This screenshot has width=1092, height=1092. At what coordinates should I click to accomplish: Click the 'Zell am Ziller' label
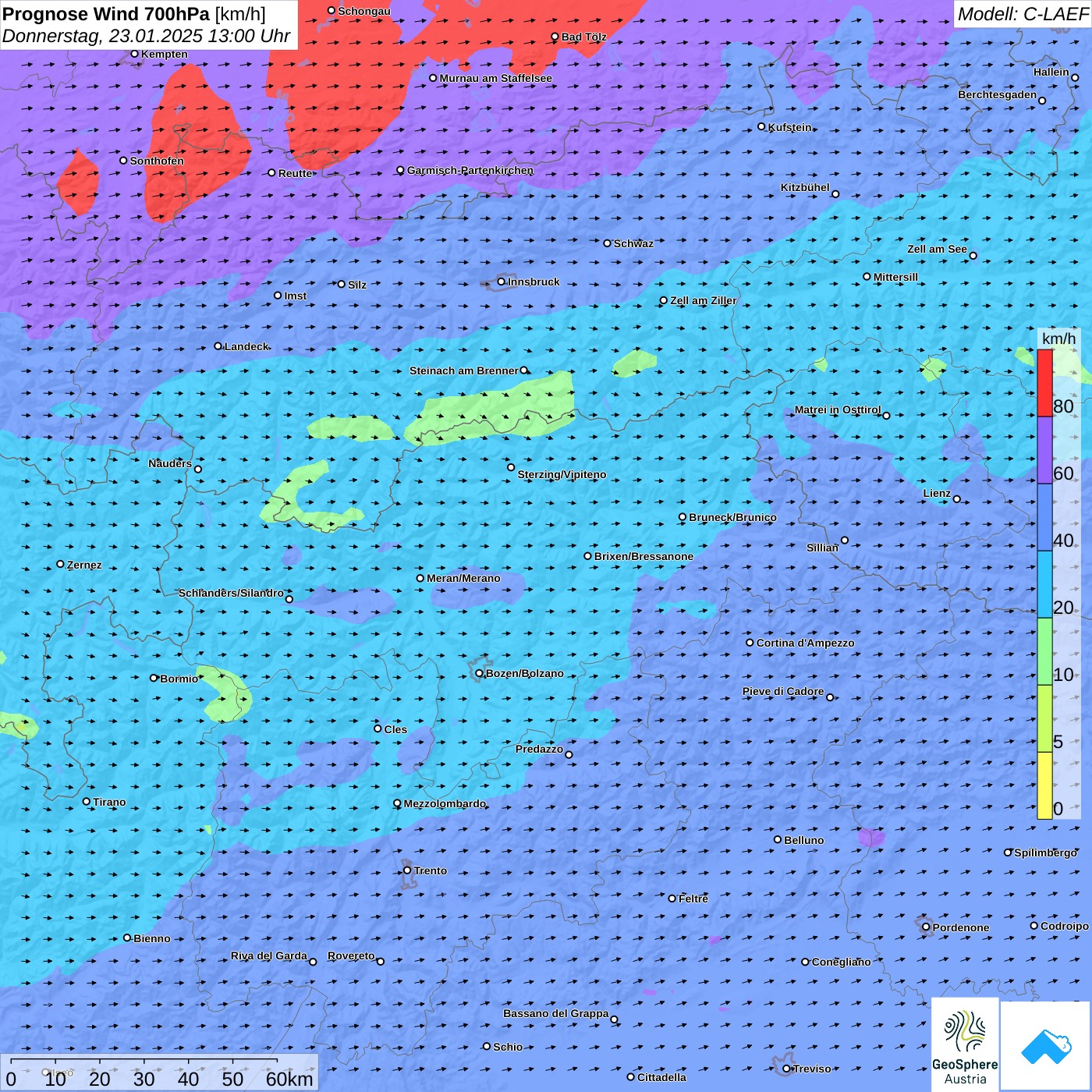coord(704,300)
